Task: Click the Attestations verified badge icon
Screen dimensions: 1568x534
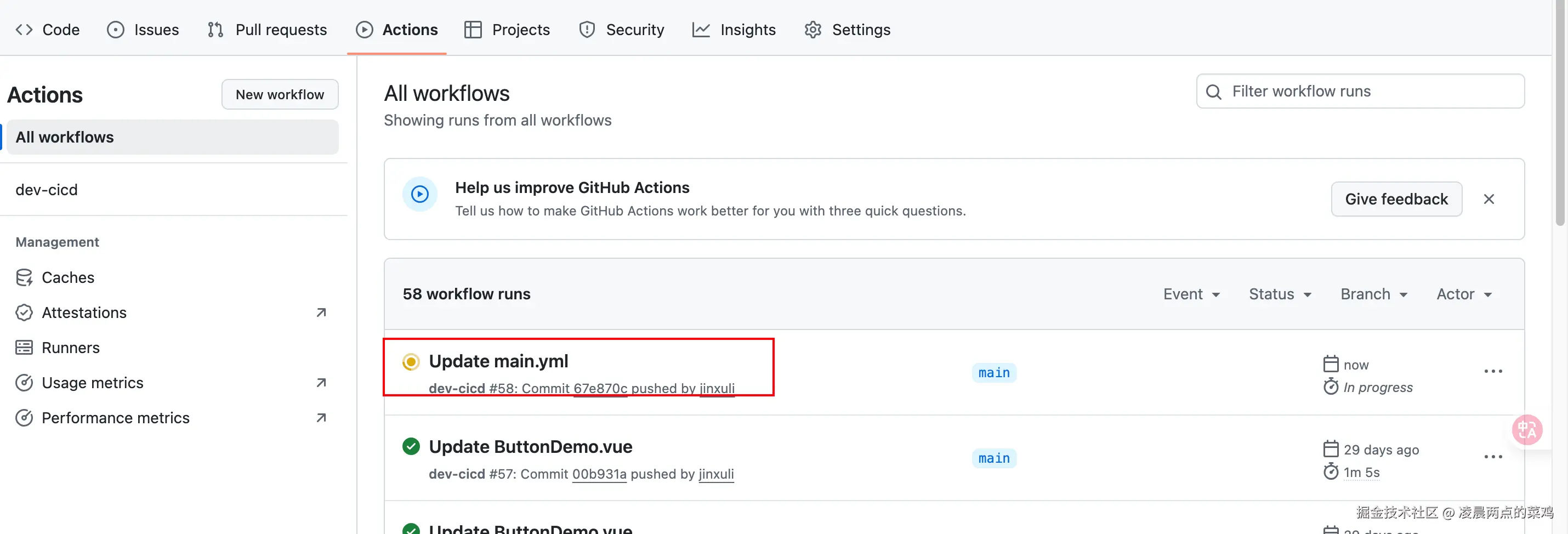Action: click(24, 313)
